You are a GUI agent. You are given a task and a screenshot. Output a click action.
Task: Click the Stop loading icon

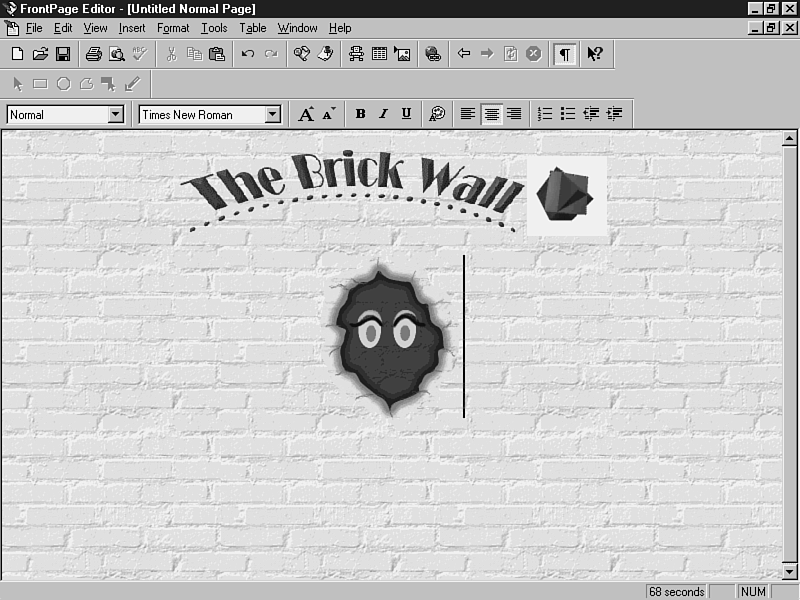(533, 54)
